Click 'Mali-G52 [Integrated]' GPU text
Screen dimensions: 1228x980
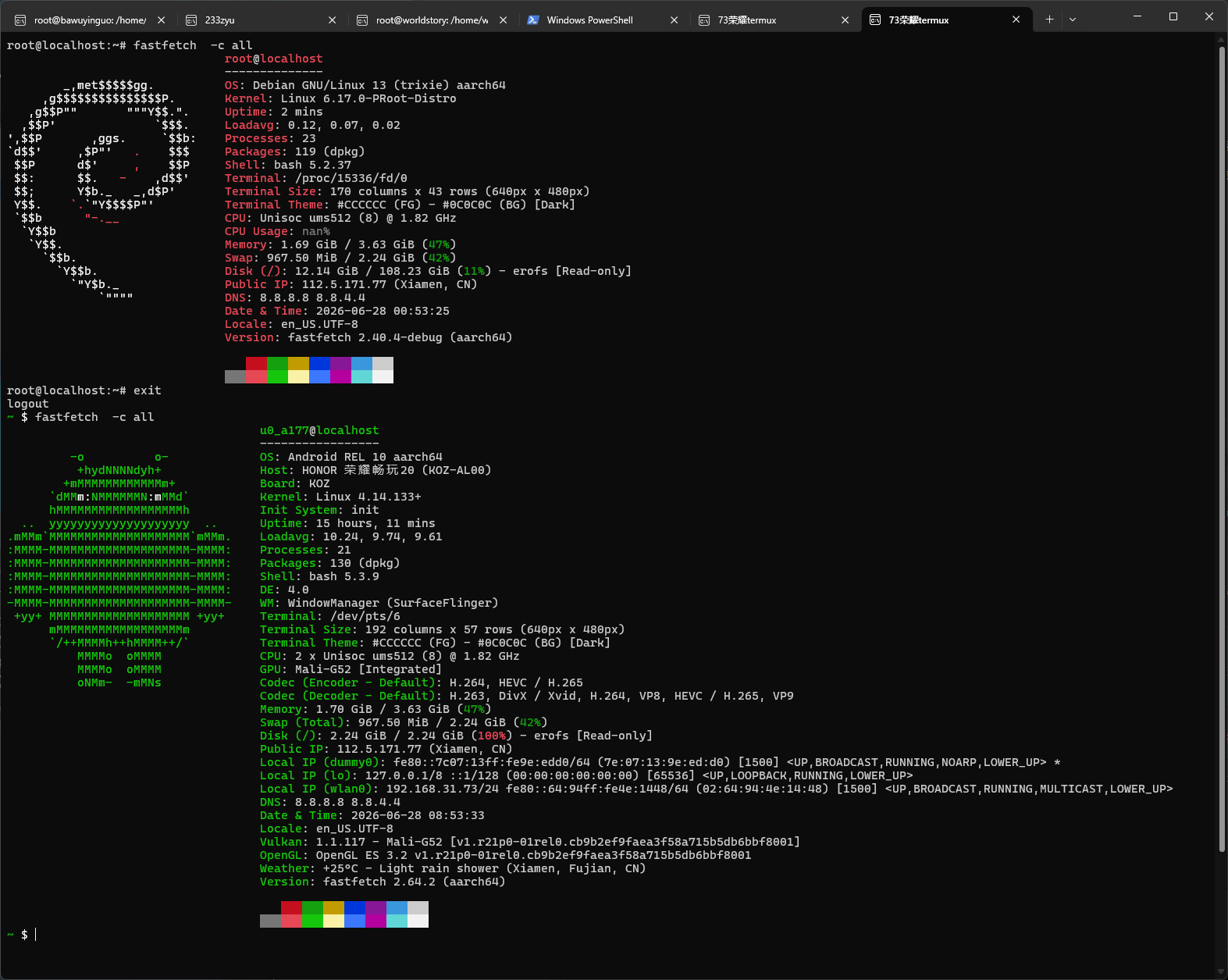click(368, 669)
